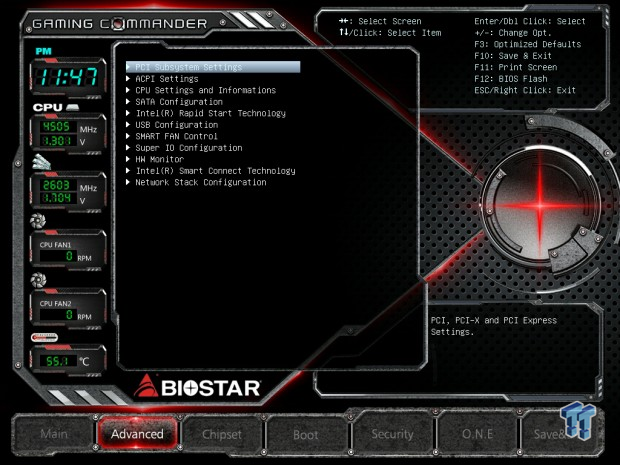Viewport: 620px width, 465px height.
Task: Open SATA Configuration submenu
Action: (x=179, y=102)
